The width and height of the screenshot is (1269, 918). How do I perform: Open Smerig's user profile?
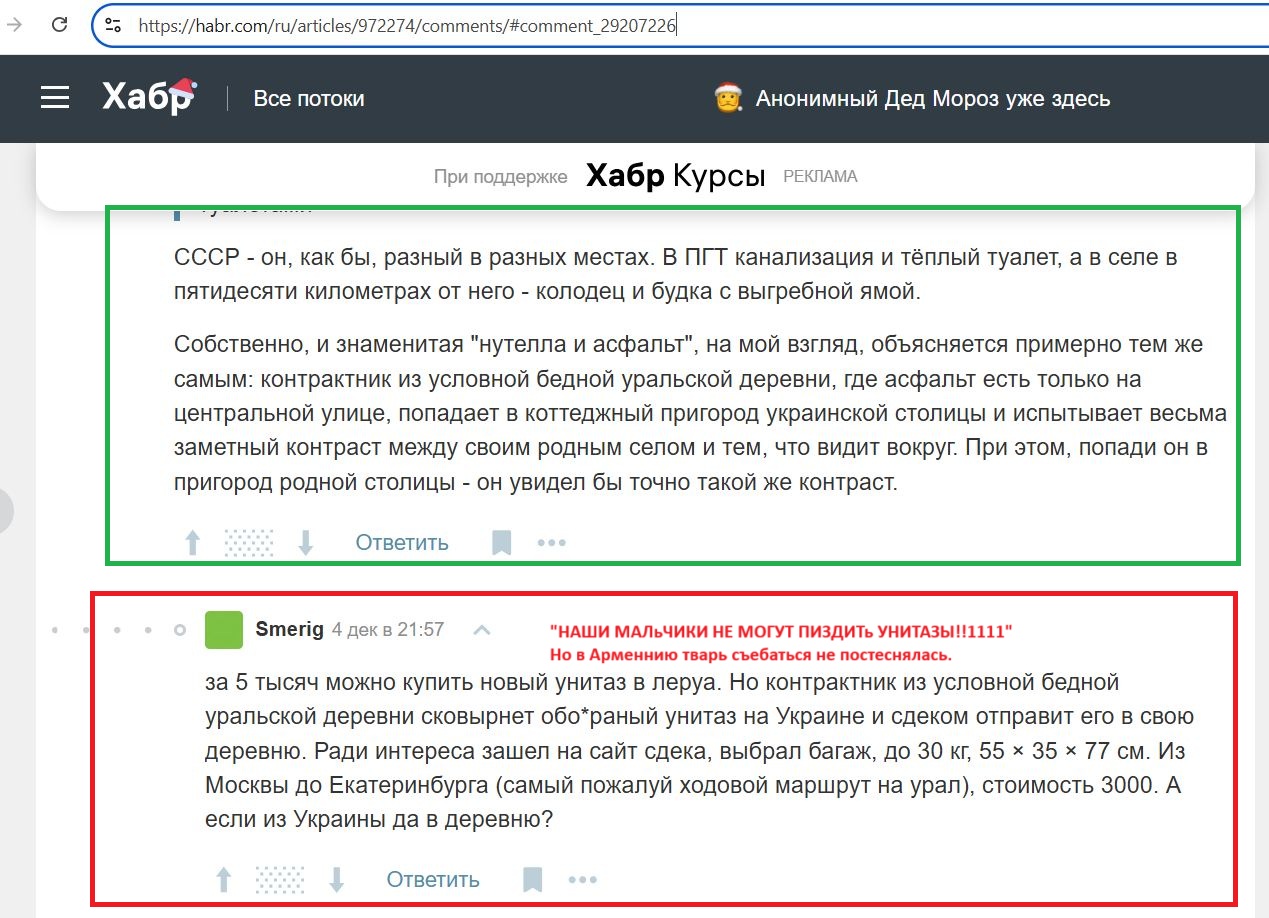289,629
